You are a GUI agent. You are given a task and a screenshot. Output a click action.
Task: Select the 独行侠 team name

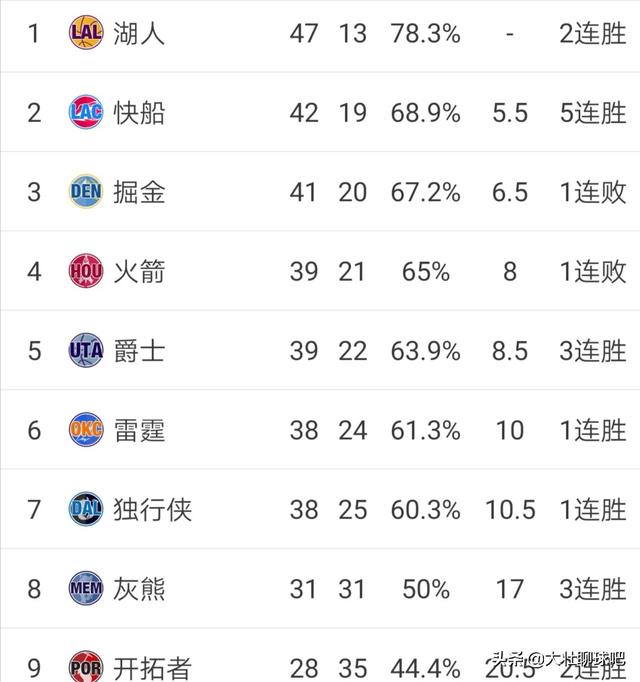(x=153, y=510)
